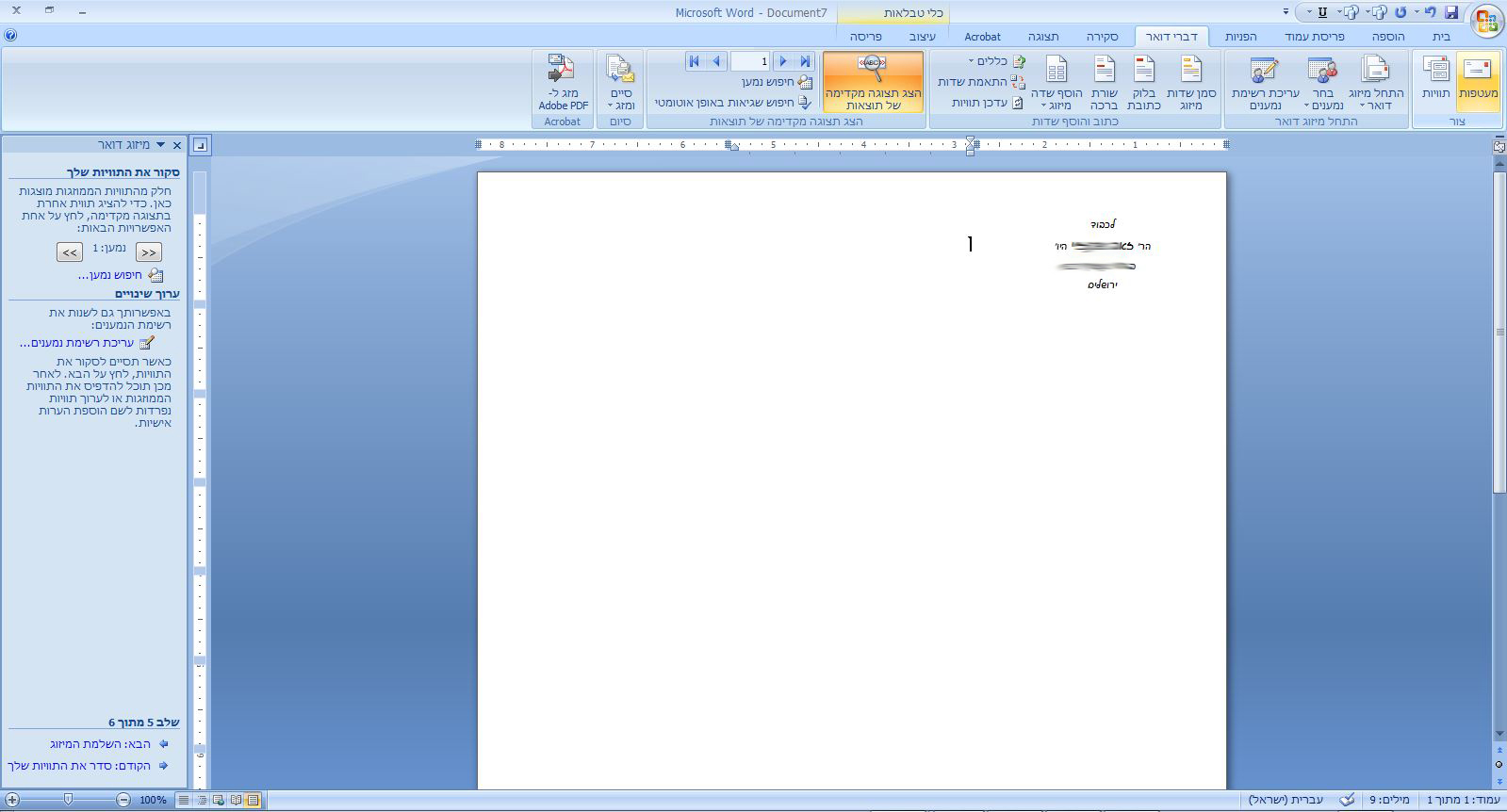Click Merge to Adobe PDF button
The image size is (1507, 812).
click(x=563, y=83)
